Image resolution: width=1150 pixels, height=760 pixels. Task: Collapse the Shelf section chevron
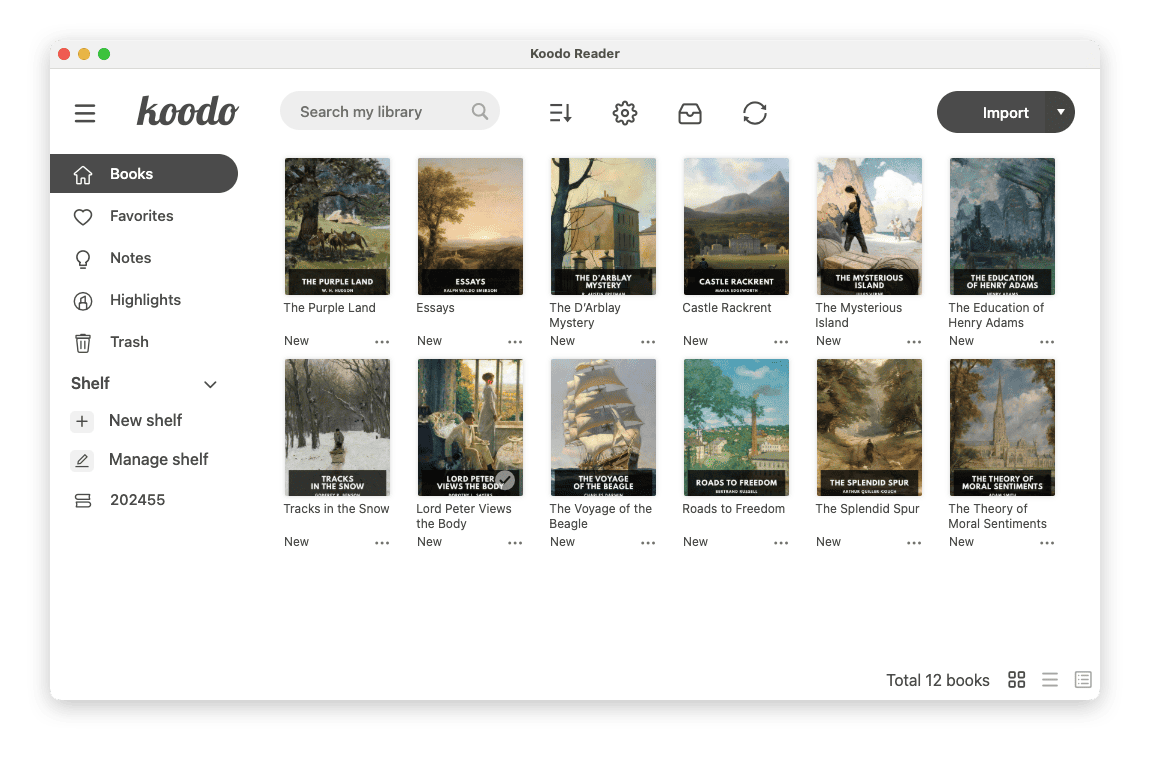pyautogui.click(x=210, y=384)
